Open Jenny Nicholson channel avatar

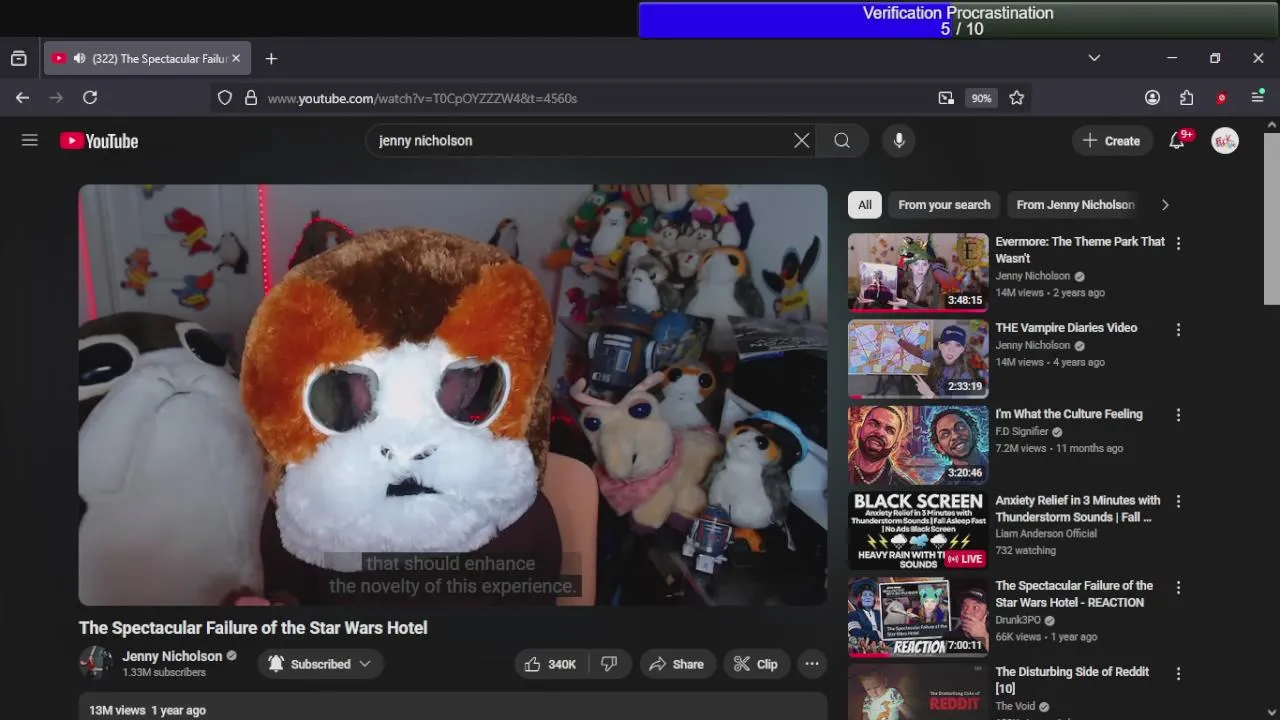click(x=96, y=663)
